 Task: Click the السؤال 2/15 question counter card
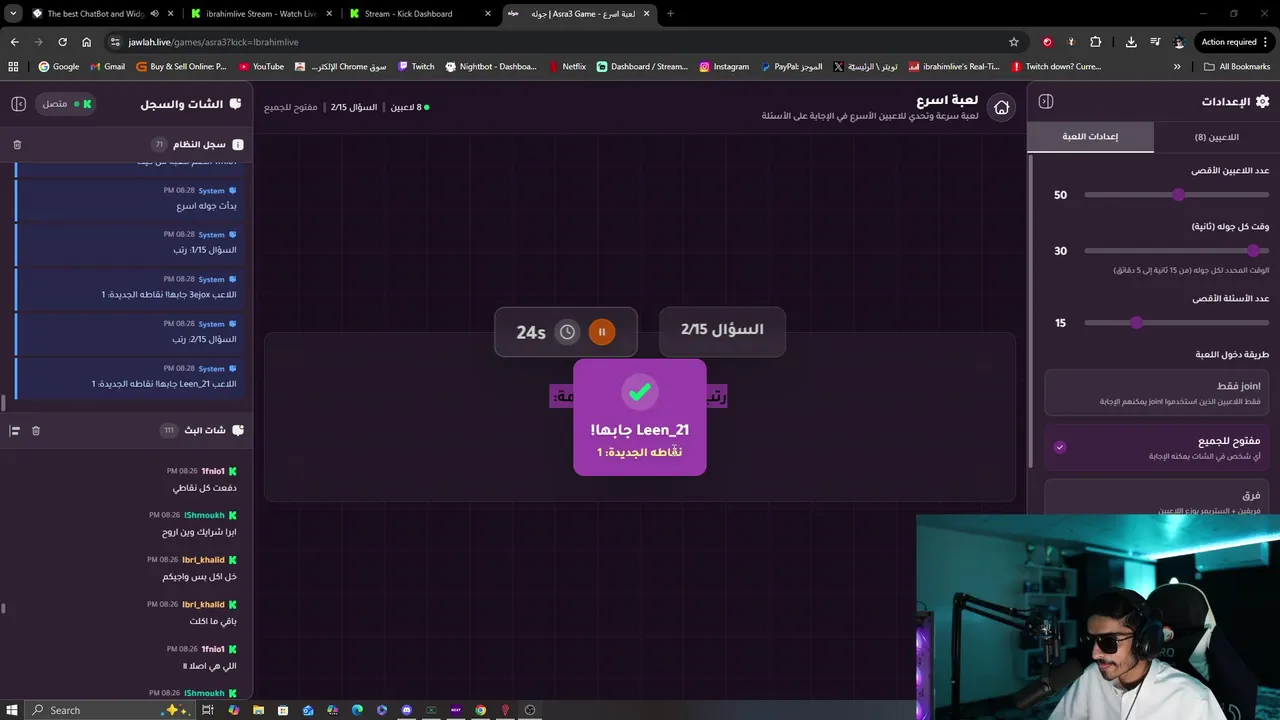722,331
